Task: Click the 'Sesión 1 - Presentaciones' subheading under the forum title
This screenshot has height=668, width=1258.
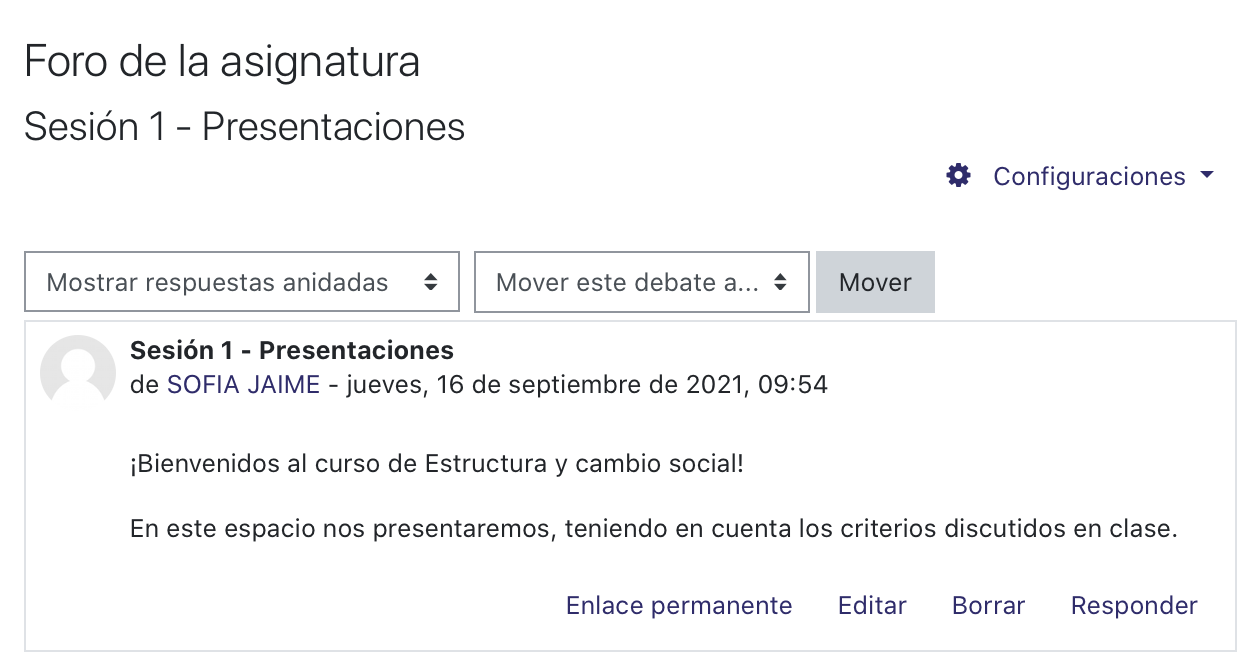Action: tap(245, 127)
